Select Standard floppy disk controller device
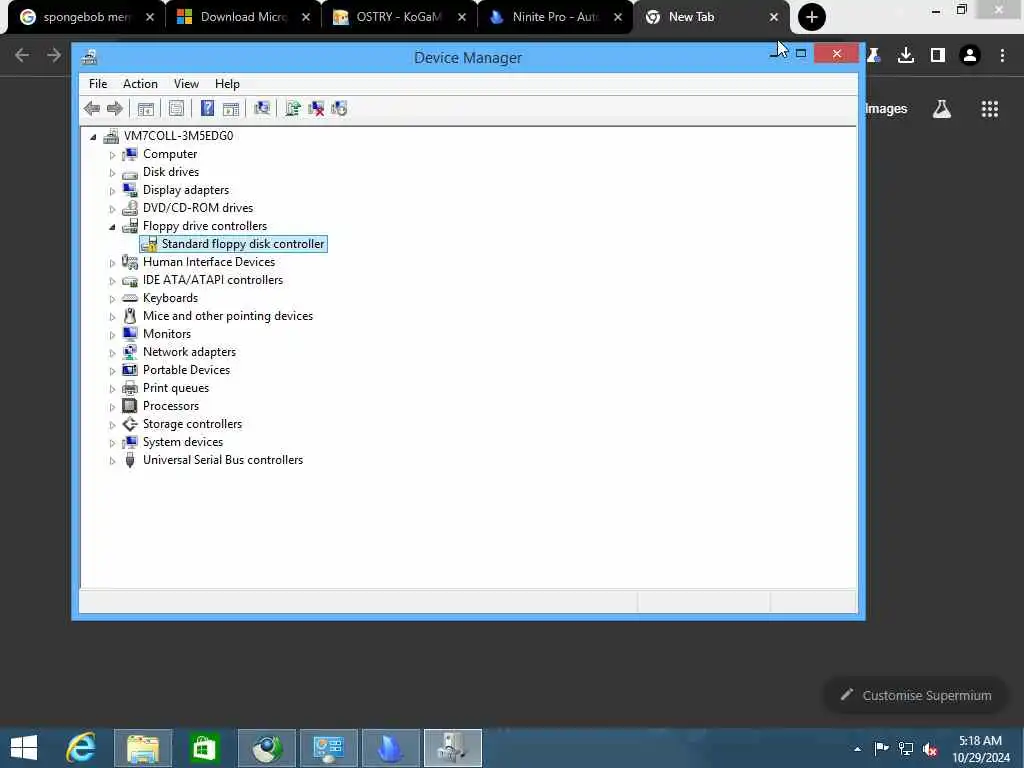 (242, 244)
